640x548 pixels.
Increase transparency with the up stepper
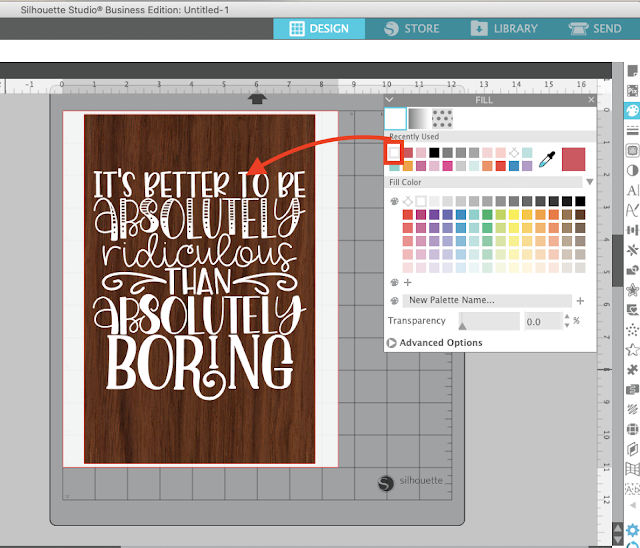point(567,317)
